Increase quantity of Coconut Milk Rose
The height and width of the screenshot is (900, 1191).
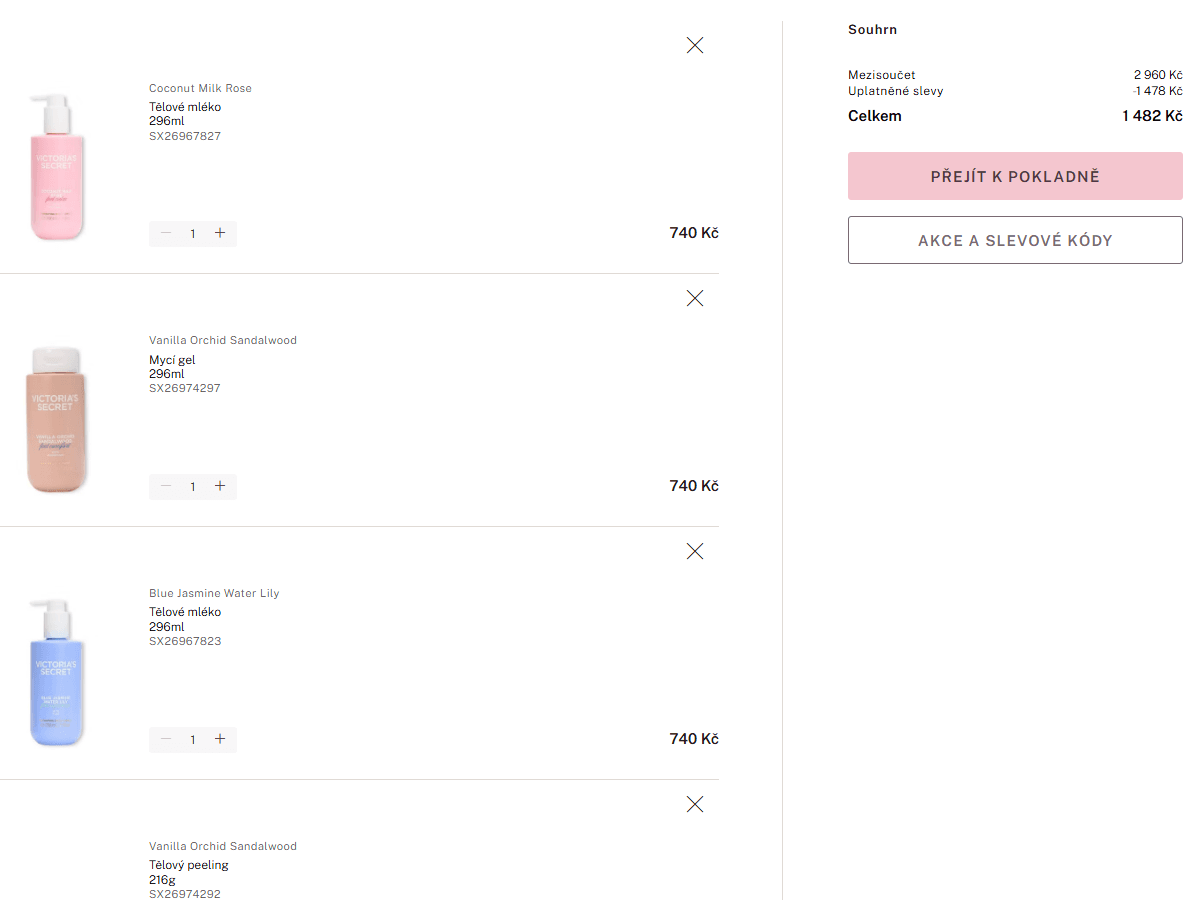tap(220, 233)
